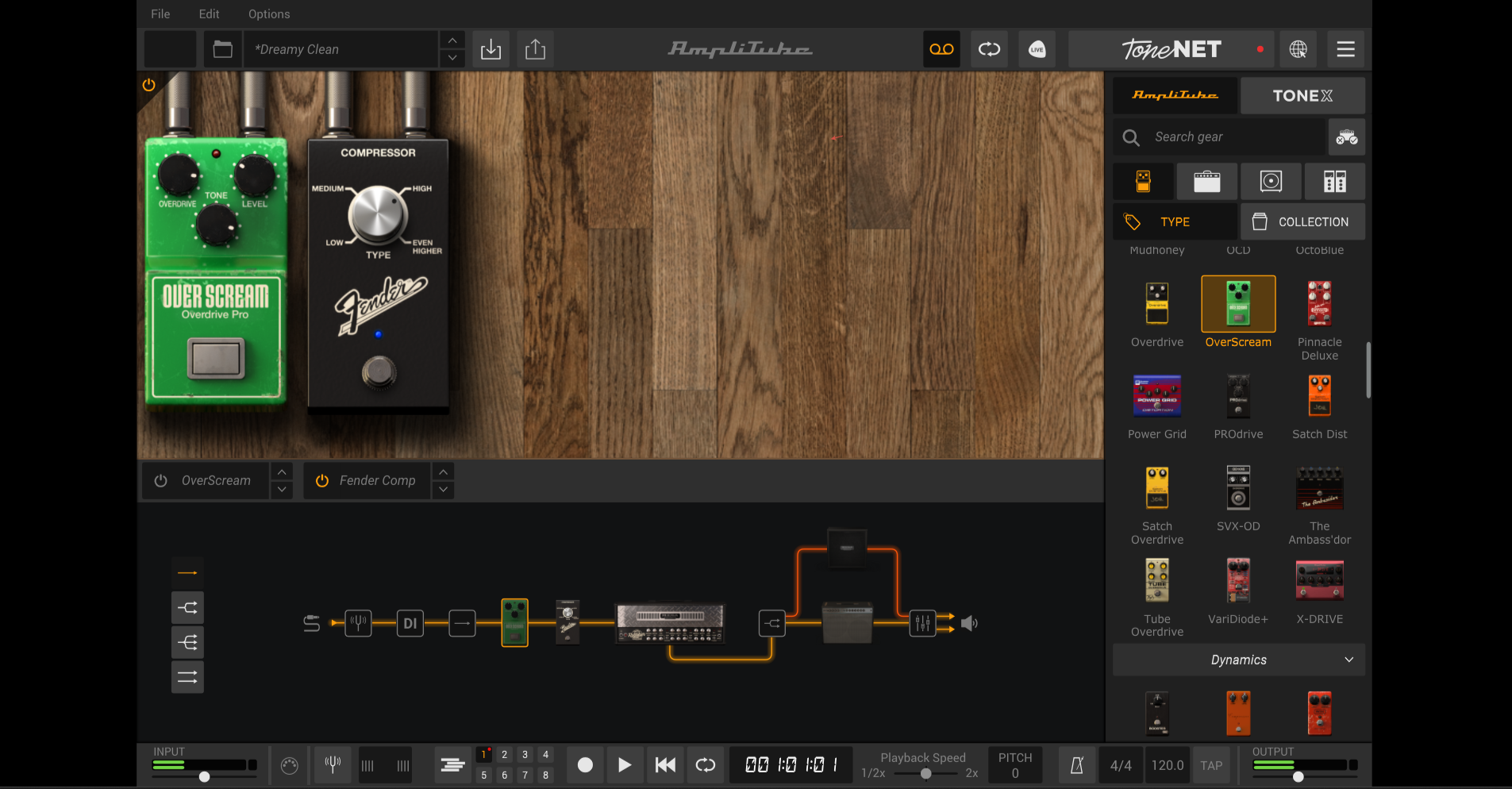Toggle the stomp view power icon
This screenshot has width=1512, height=789.
(148, 85)
